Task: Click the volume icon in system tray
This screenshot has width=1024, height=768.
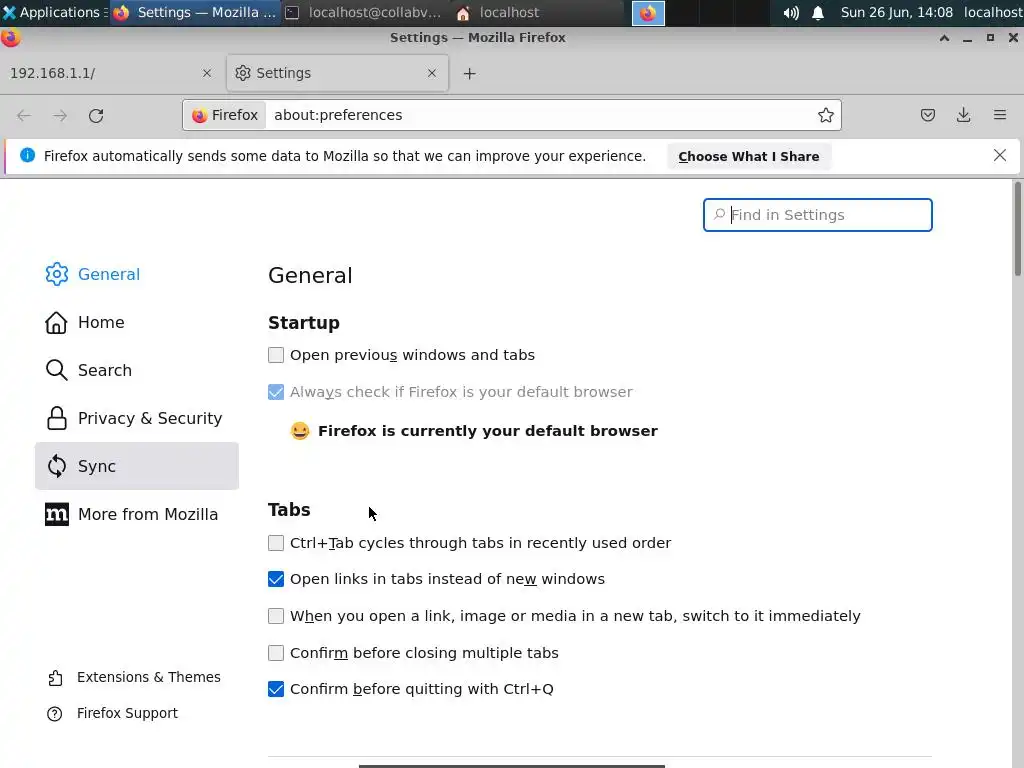Action: 791,13
